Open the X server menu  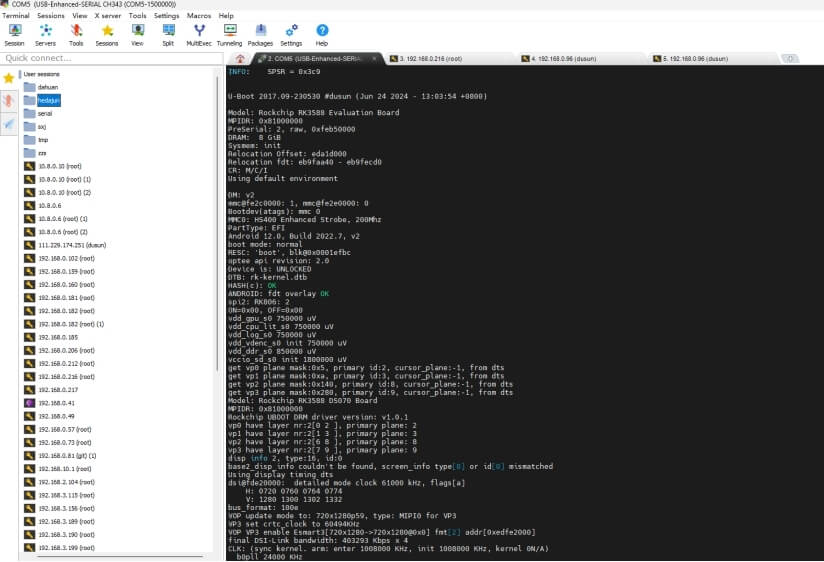click(x=108, y=16)
